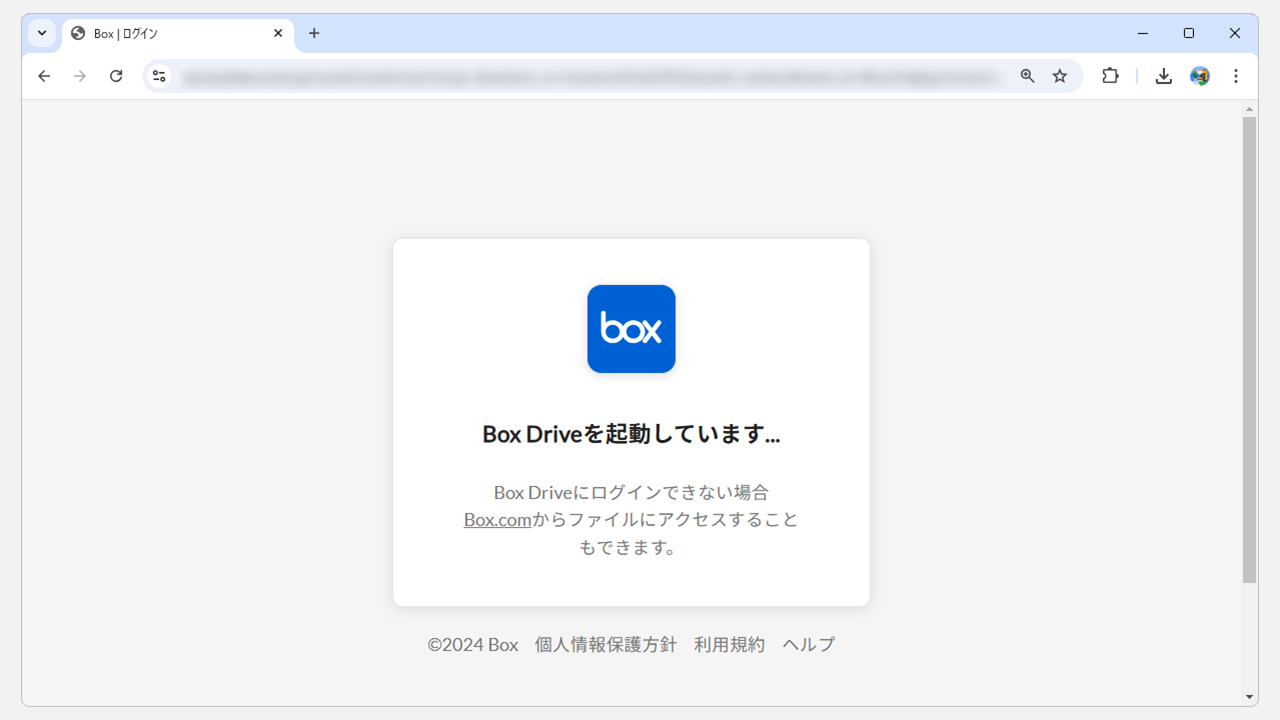Open the three-dot Chrome menu

[1236, 76]
